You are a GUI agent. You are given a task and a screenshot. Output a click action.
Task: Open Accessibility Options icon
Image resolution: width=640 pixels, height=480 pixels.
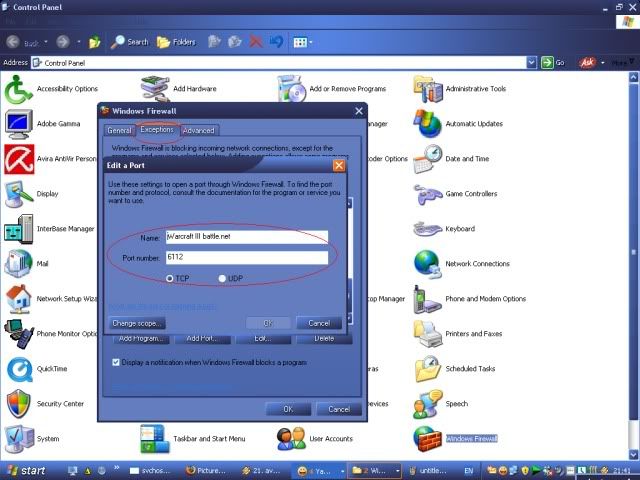point(19,89)
